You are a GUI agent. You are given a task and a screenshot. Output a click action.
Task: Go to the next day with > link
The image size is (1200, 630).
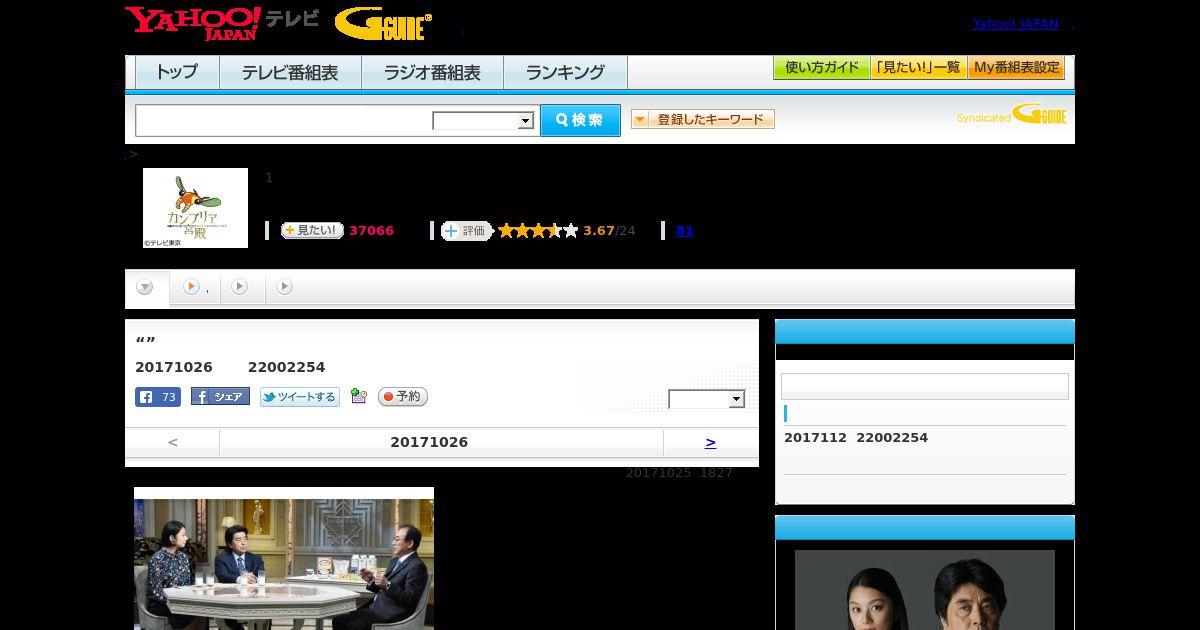[710, 442]
